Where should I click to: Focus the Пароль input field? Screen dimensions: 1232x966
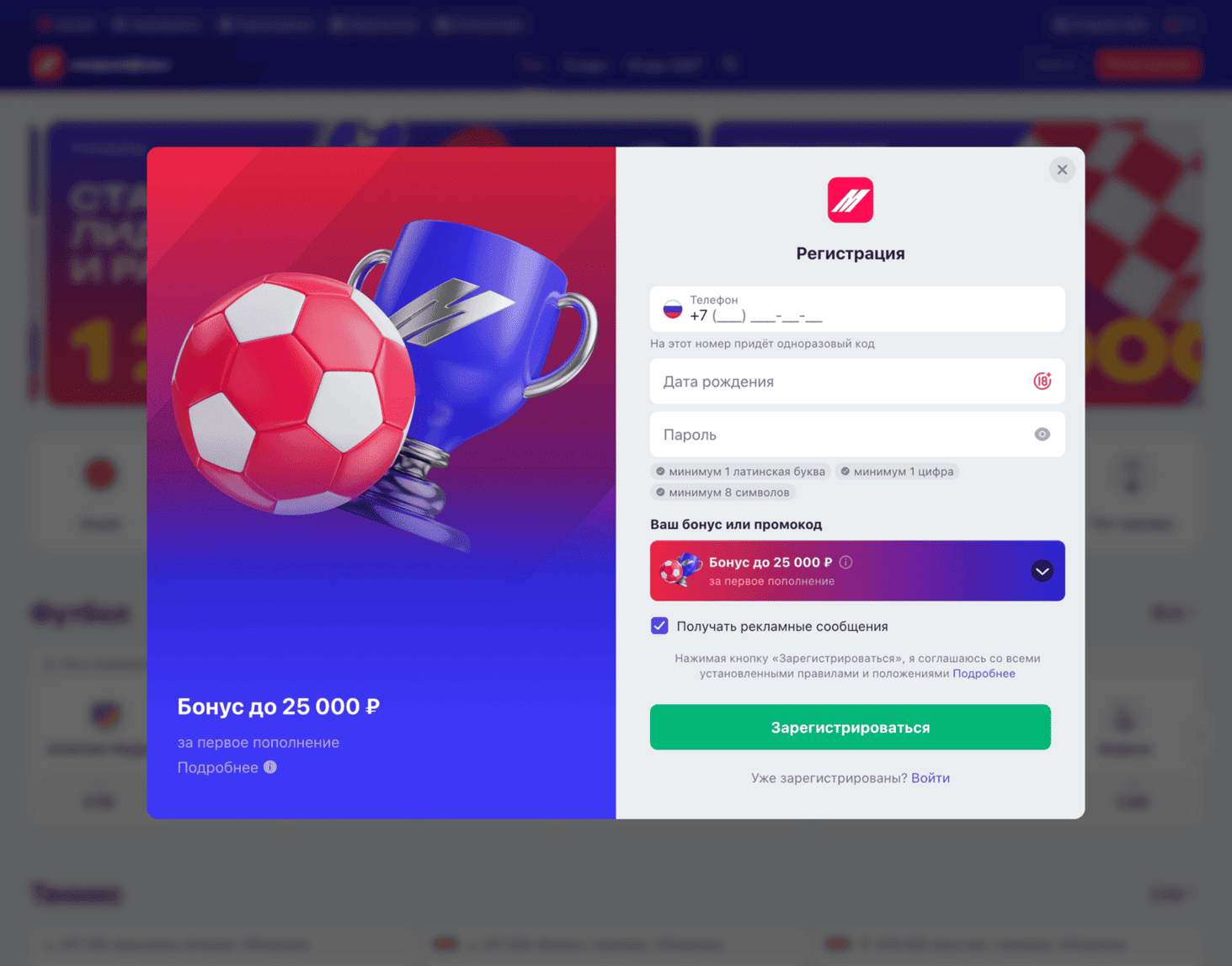[x=857, y=435]
